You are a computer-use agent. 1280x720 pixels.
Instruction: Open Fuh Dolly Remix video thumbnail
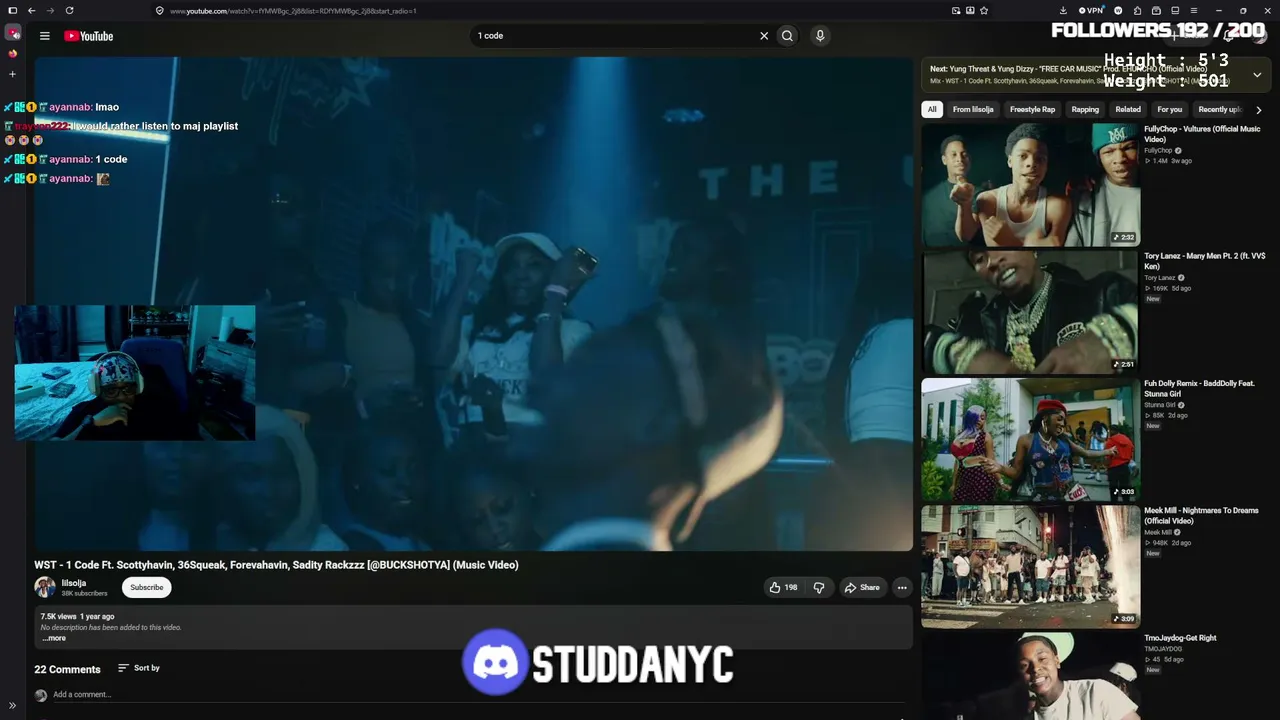(1030, 439)
